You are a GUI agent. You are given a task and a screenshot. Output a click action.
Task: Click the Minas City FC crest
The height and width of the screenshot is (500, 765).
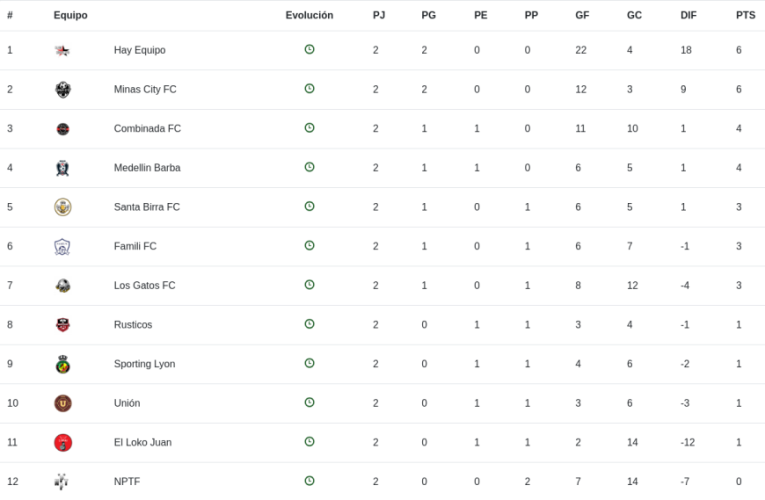[62, 89]
